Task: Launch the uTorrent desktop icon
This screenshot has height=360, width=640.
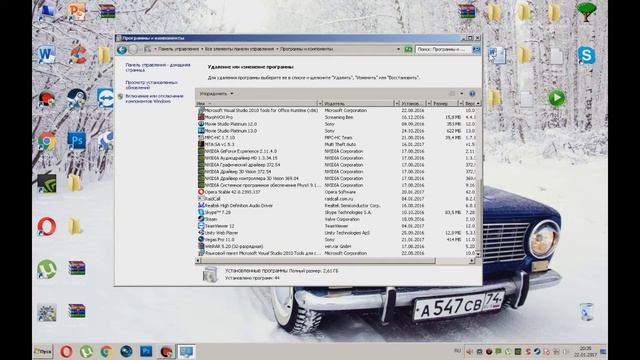Action: (47, 269)
